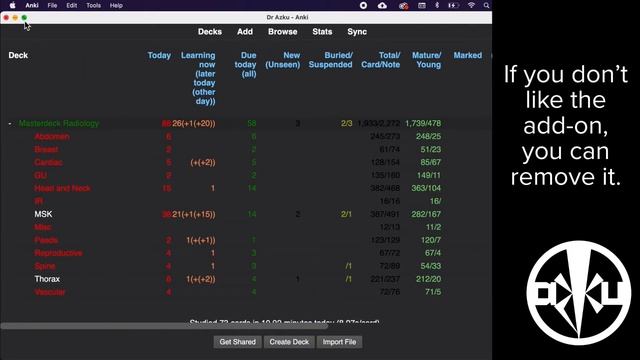Open Stats
This screenshot has width=640, height=360.
point(322,32)
